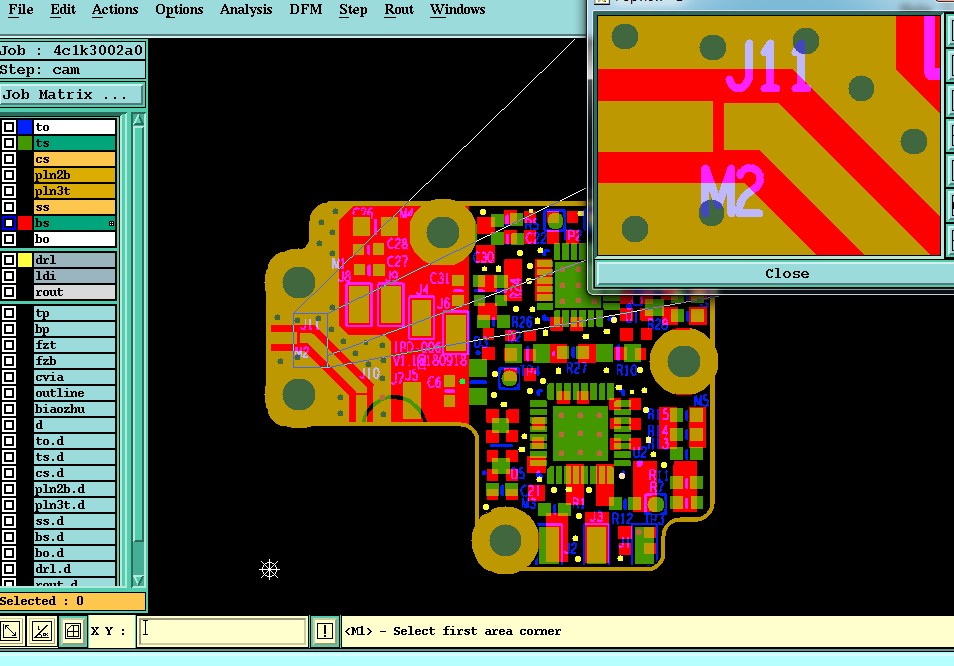Select the 'cs.d' layer name
This screenshot has width=954, height=666.
point(74,473)
